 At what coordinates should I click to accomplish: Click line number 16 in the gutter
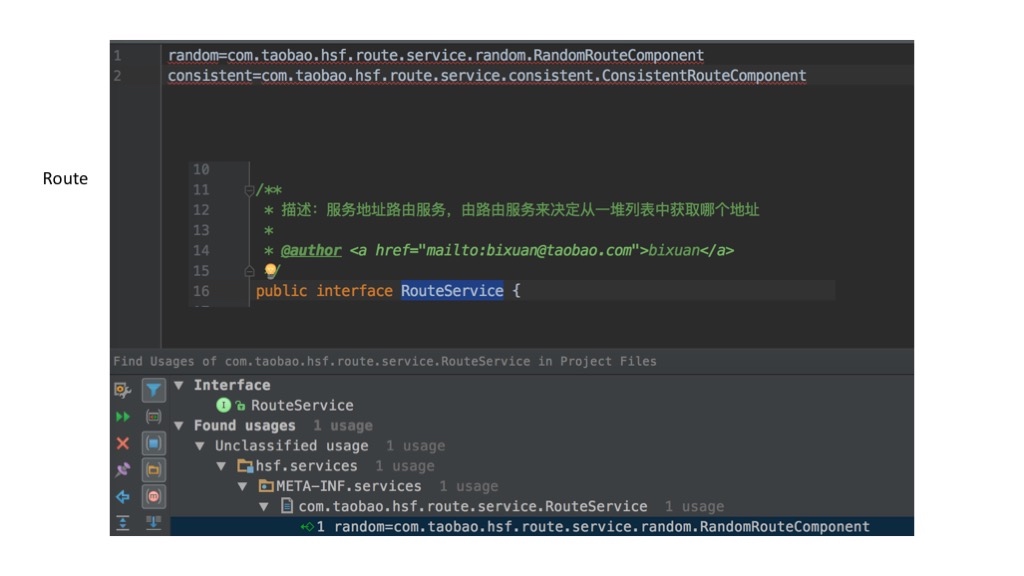pos(201,291)
